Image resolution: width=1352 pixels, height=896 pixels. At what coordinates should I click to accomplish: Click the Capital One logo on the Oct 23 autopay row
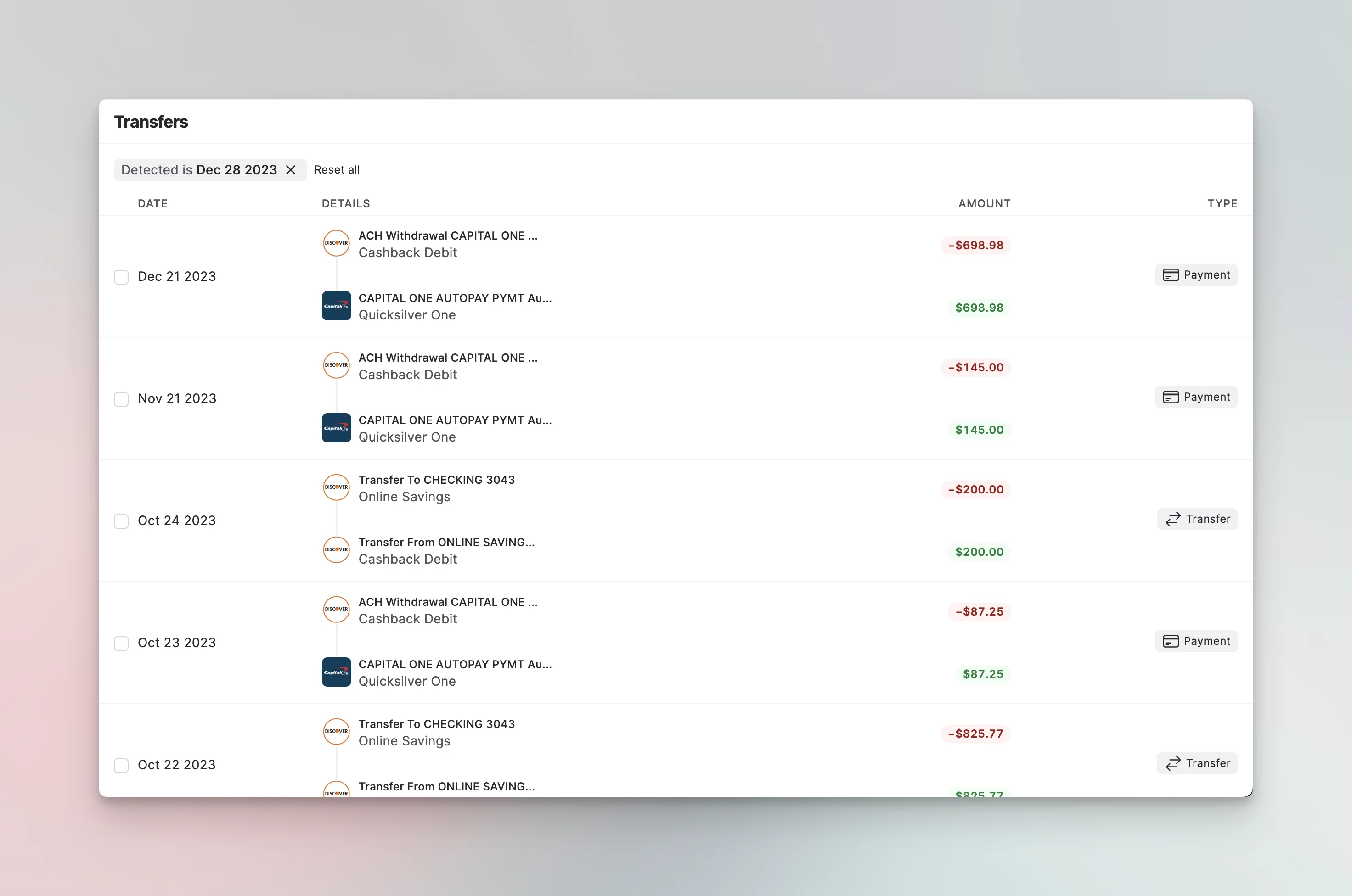[336, 672]
